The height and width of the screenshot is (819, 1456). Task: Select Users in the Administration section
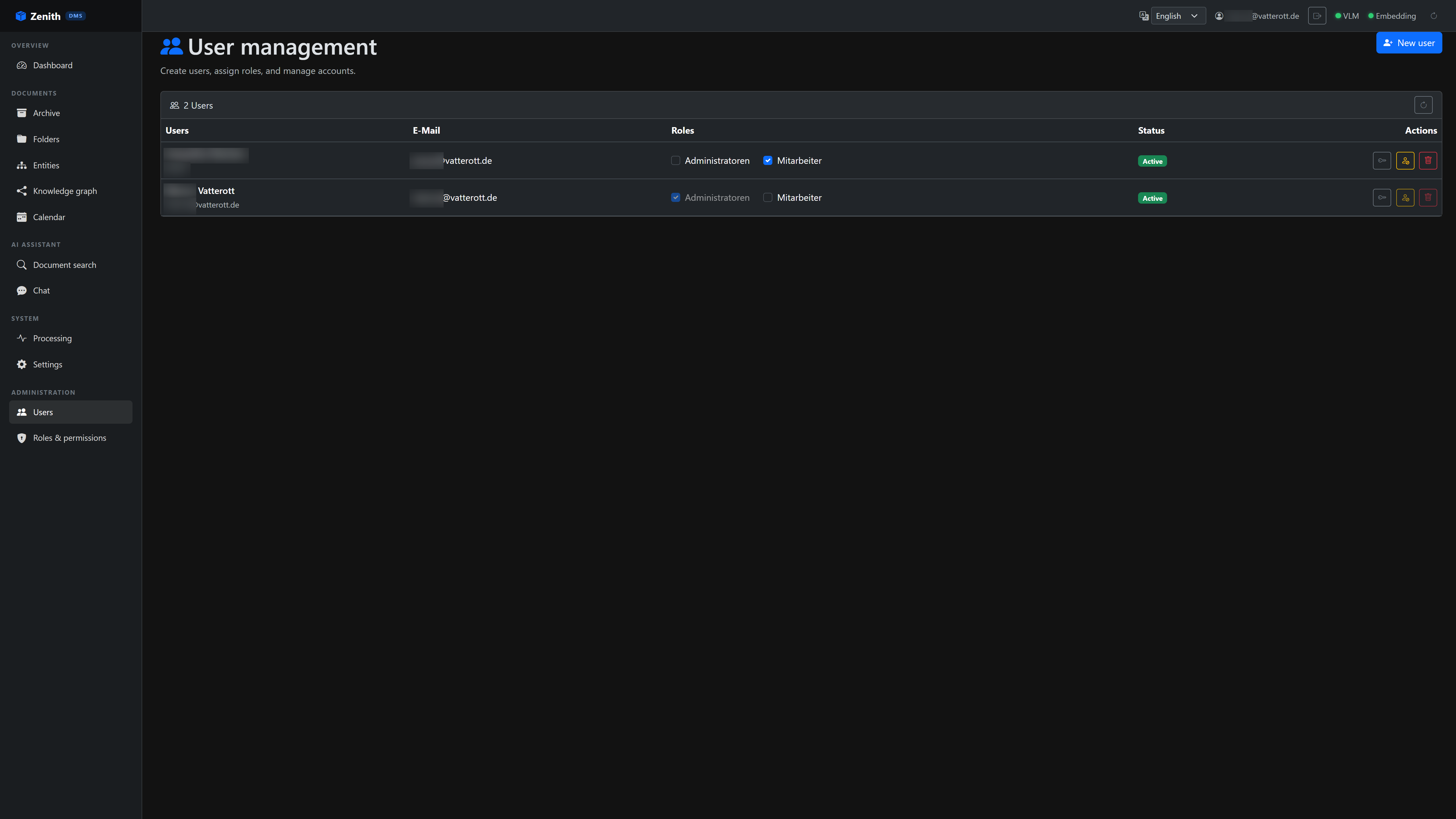(71, 412)
